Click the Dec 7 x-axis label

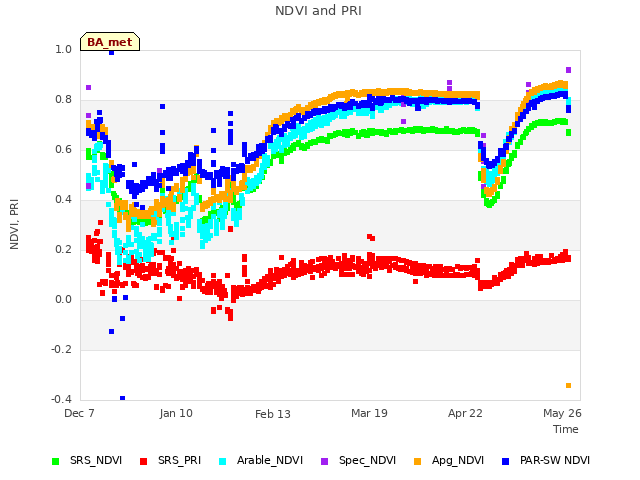point(79,413)
